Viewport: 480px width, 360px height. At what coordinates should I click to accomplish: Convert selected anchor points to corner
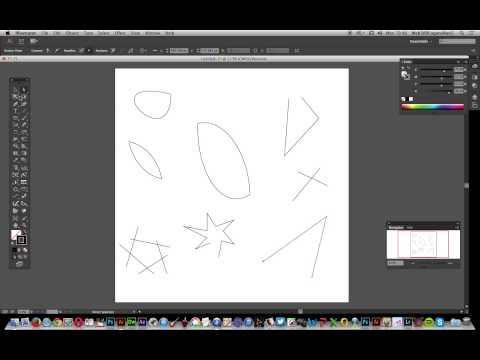(48, 51)
